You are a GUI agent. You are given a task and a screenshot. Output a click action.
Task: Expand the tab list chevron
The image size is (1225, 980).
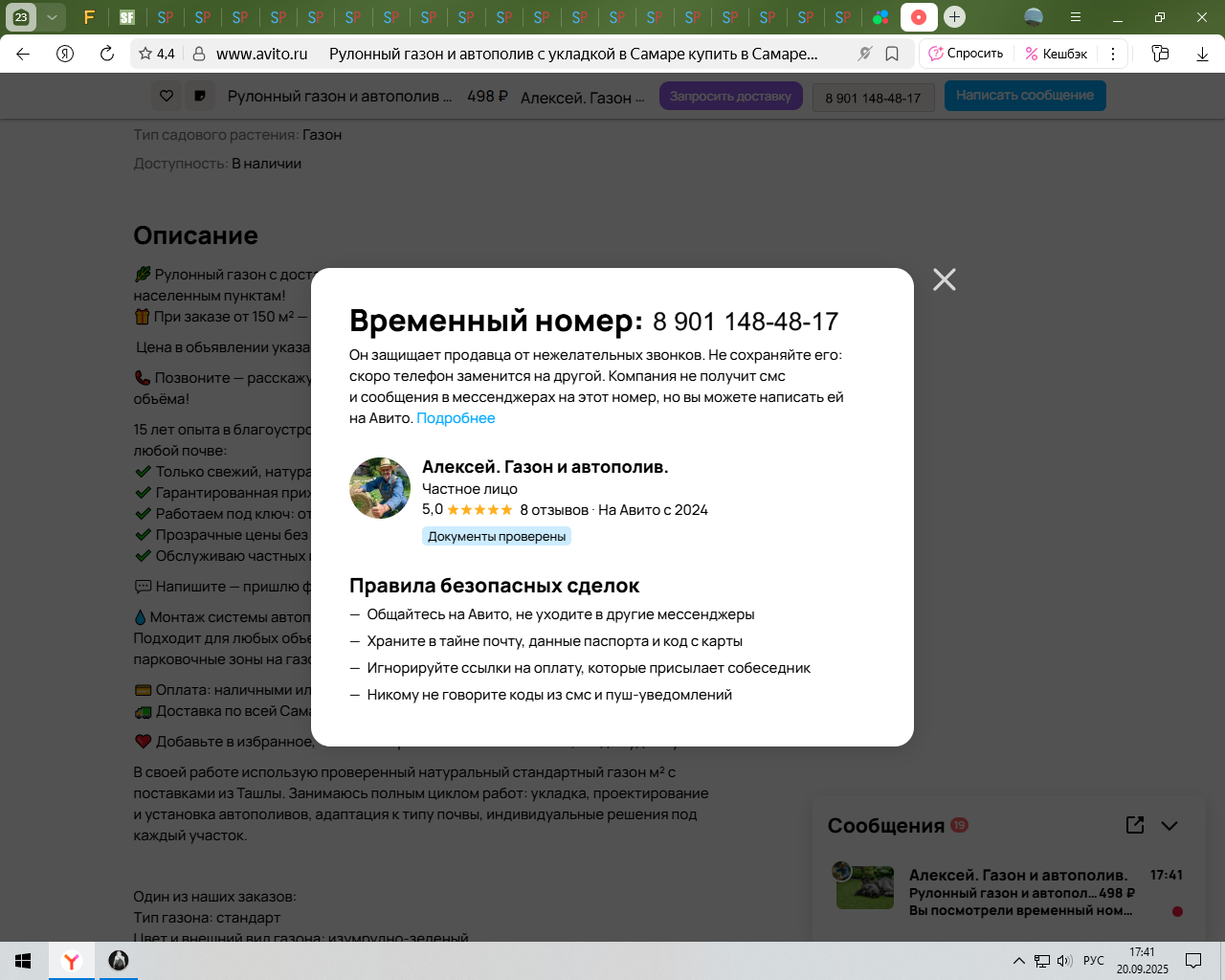click(52, 17)
